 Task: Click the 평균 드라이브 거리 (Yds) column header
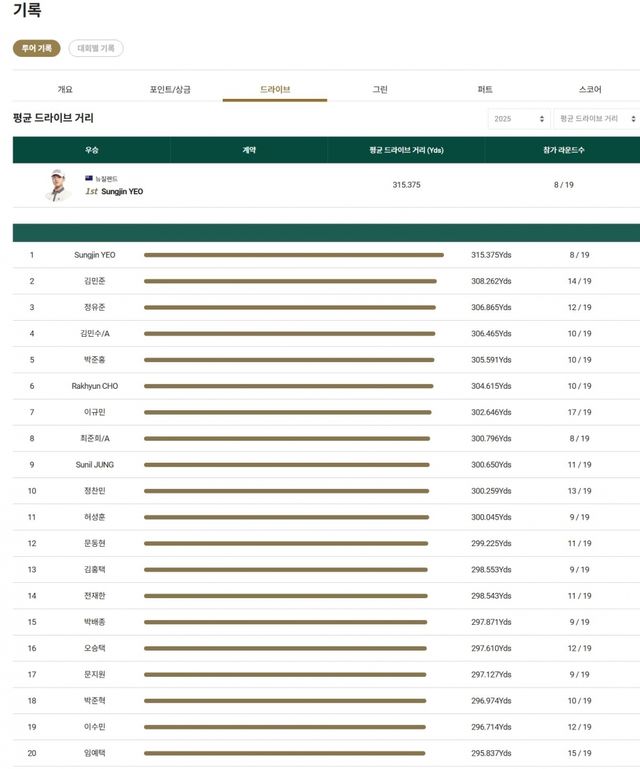coord(406,150)
